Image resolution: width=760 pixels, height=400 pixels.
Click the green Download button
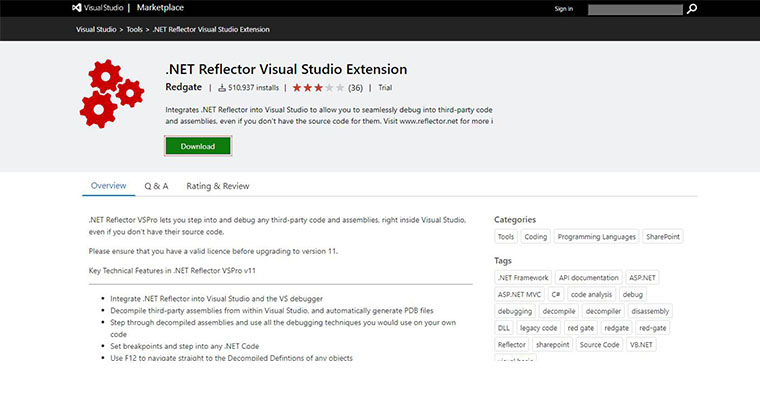coord(198,146)
